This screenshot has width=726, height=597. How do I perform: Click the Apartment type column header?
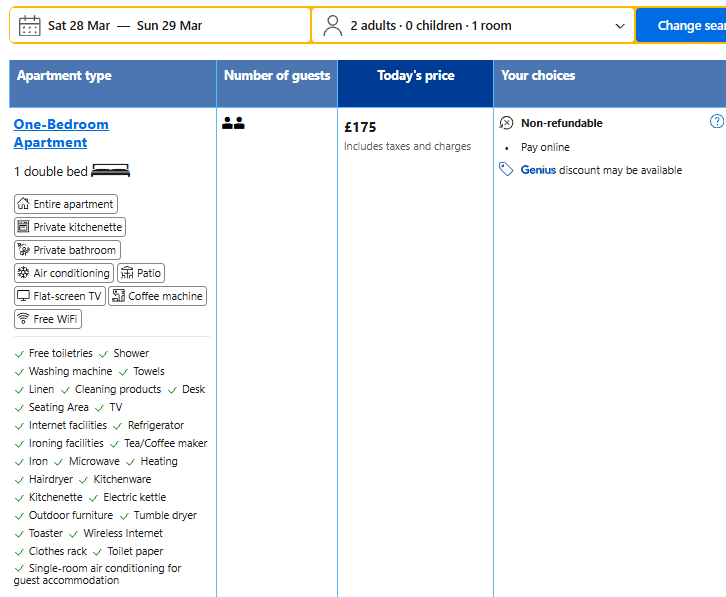(x=113, y=84)
